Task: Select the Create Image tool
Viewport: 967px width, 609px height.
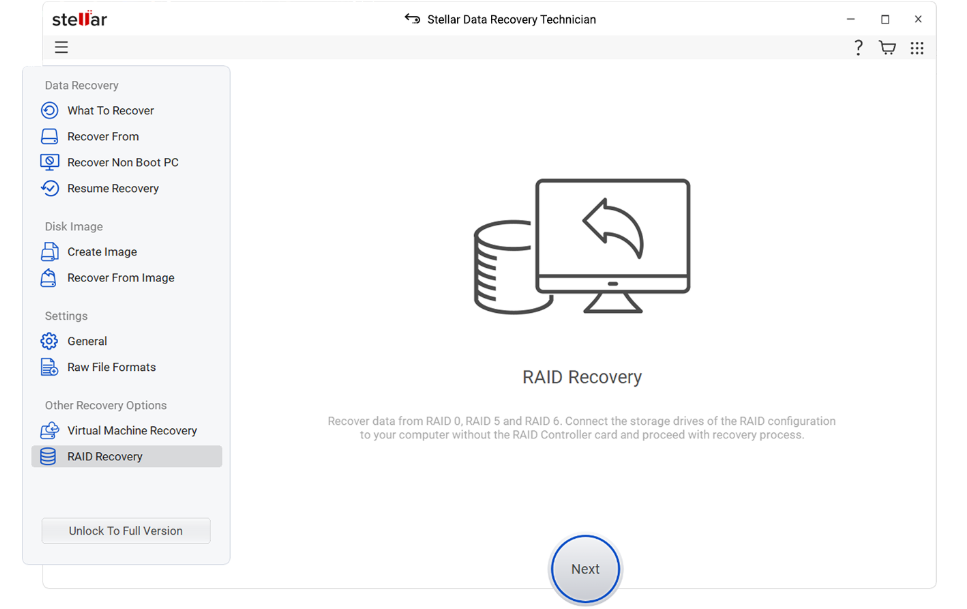Action: pyautogui.click(x=102, y=252)
